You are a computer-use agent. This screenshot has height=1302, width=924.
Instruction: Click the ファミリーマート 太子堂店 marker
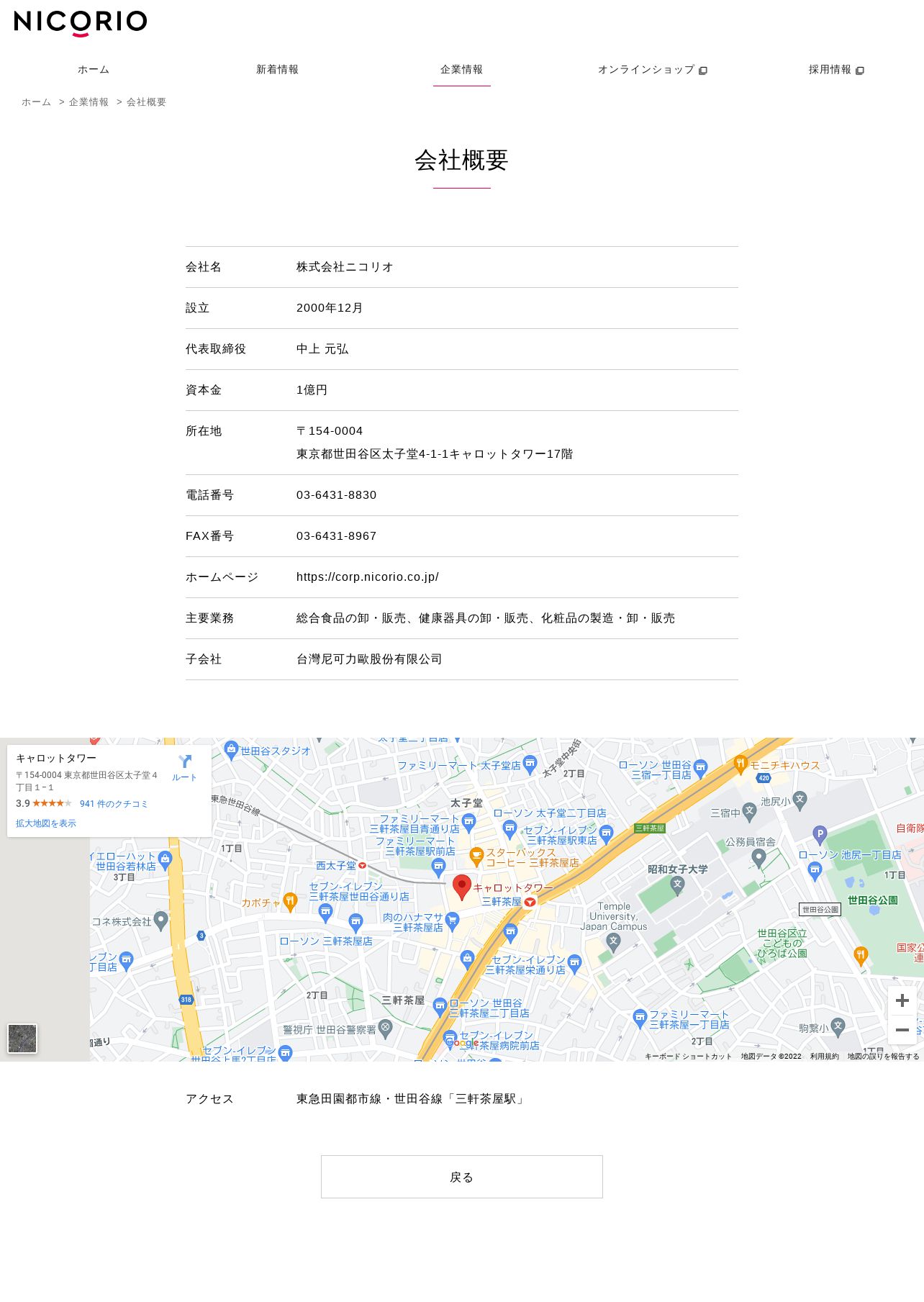pos(530,764)
